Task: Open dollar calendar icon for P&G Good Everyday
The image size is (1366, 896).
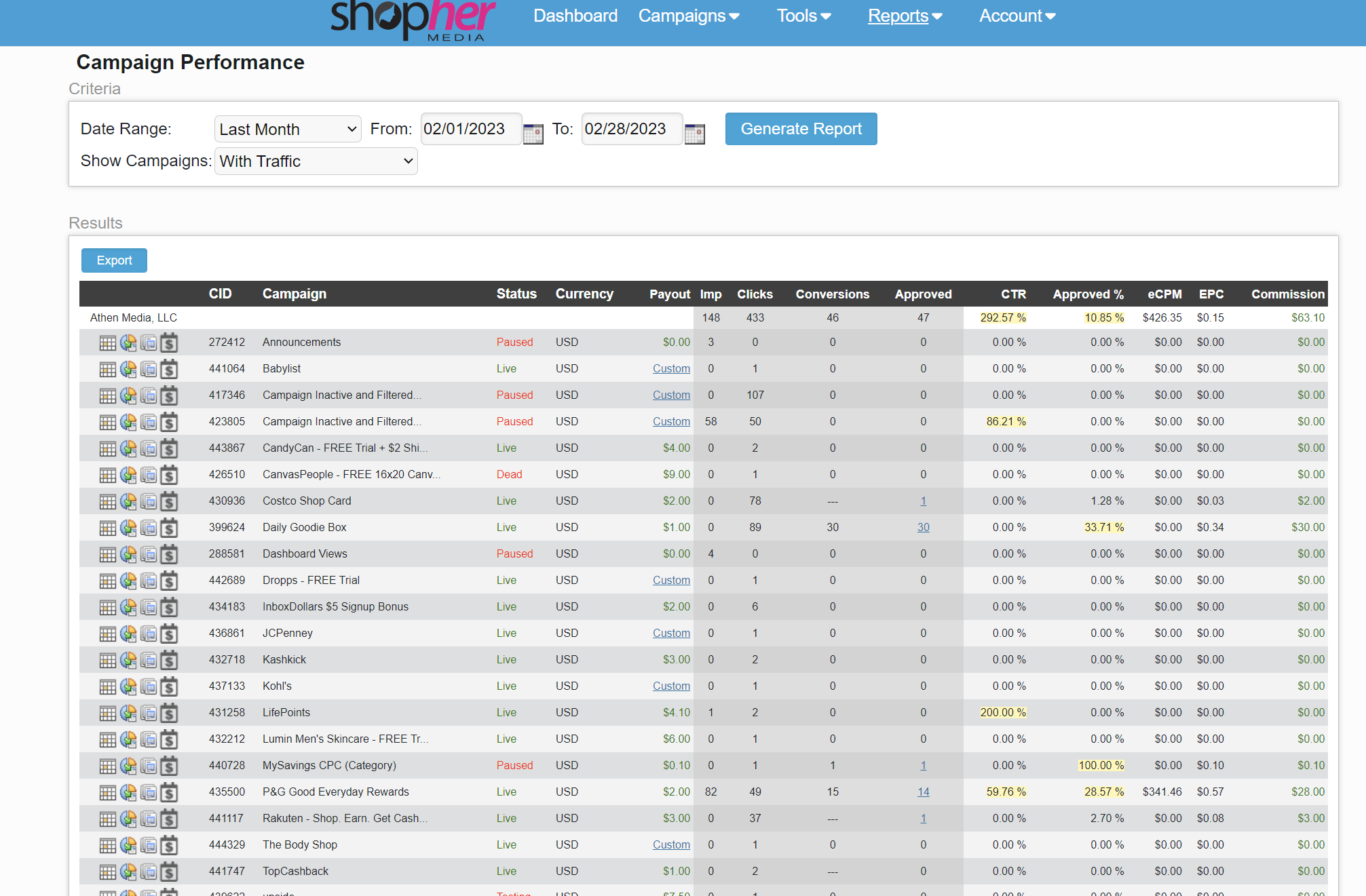Action: pyautogui.click(x=169, y=792)
